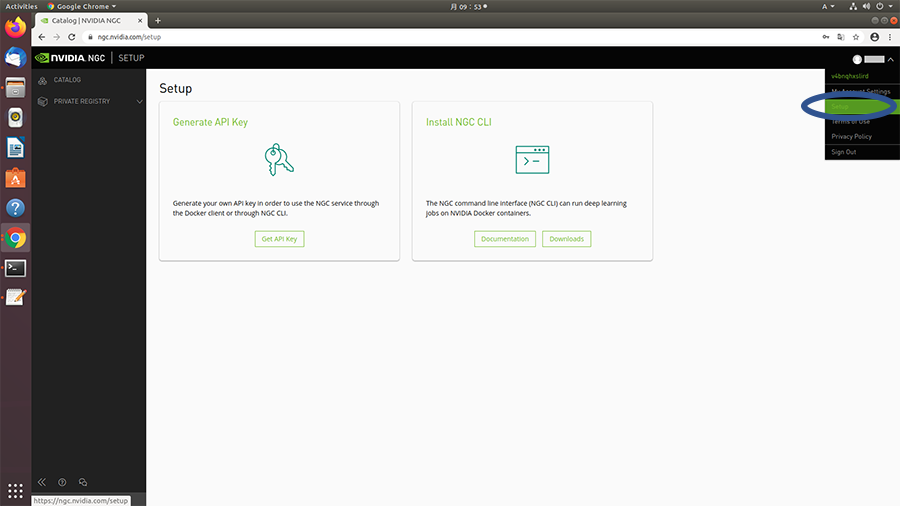Collapse sidebar with double-chevron icon
The height and width of the screenshot is (506, 900).
[42, 482]
